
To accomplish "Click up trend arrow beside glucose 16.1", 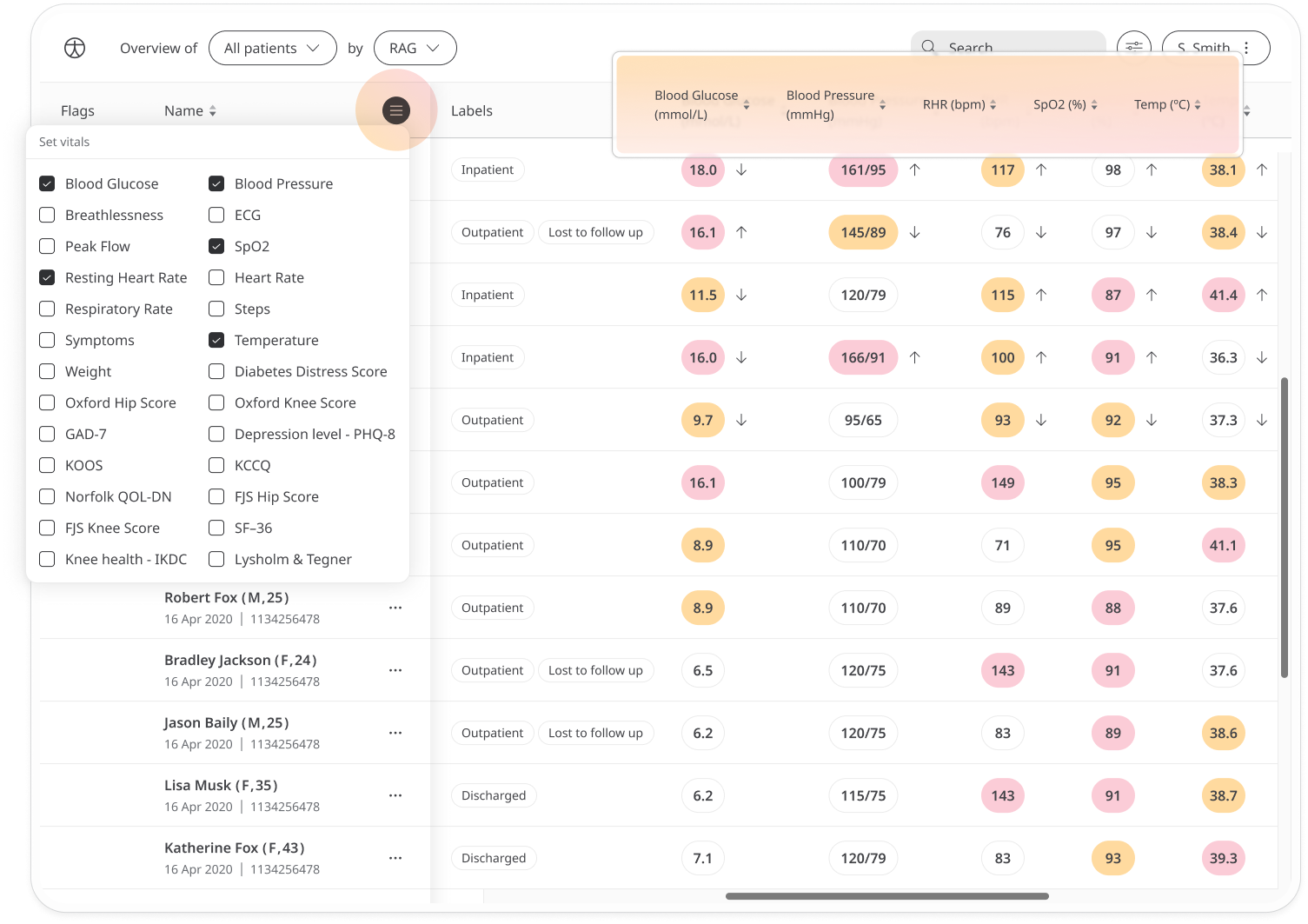I will 741,232.
